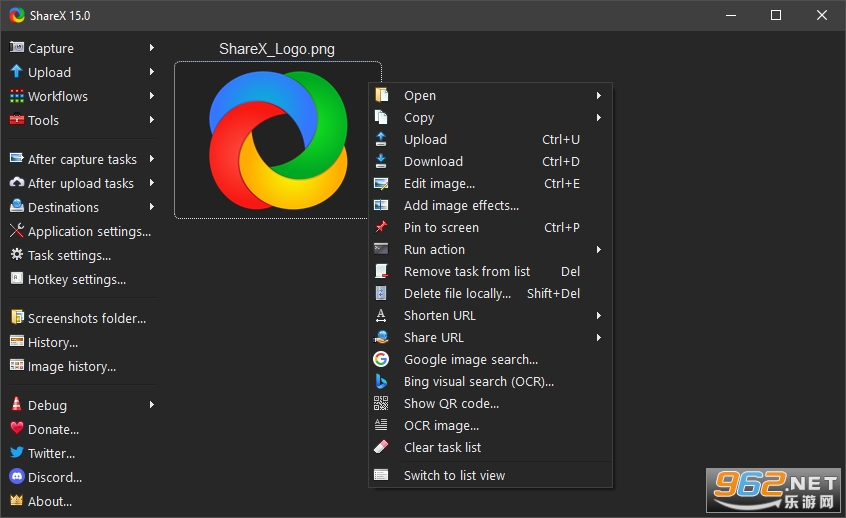The image size is (846, 518).
Task: Click the Screenshots folder icon
Action: pos(17,317)
